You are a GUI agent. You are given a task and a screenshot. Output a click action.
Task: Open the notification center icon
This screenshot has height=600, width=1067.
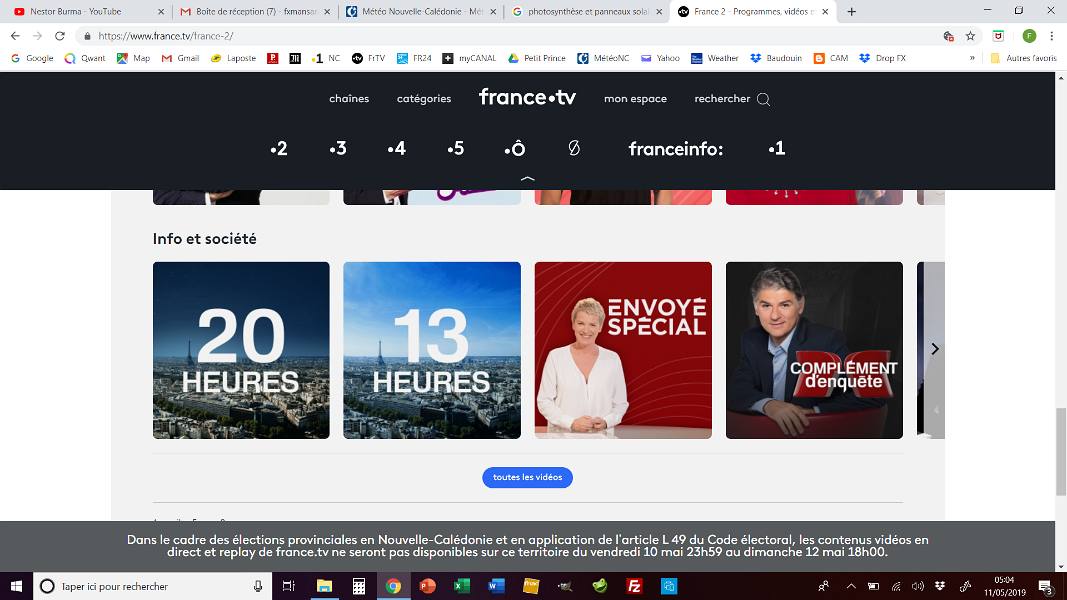point(1046,586)
